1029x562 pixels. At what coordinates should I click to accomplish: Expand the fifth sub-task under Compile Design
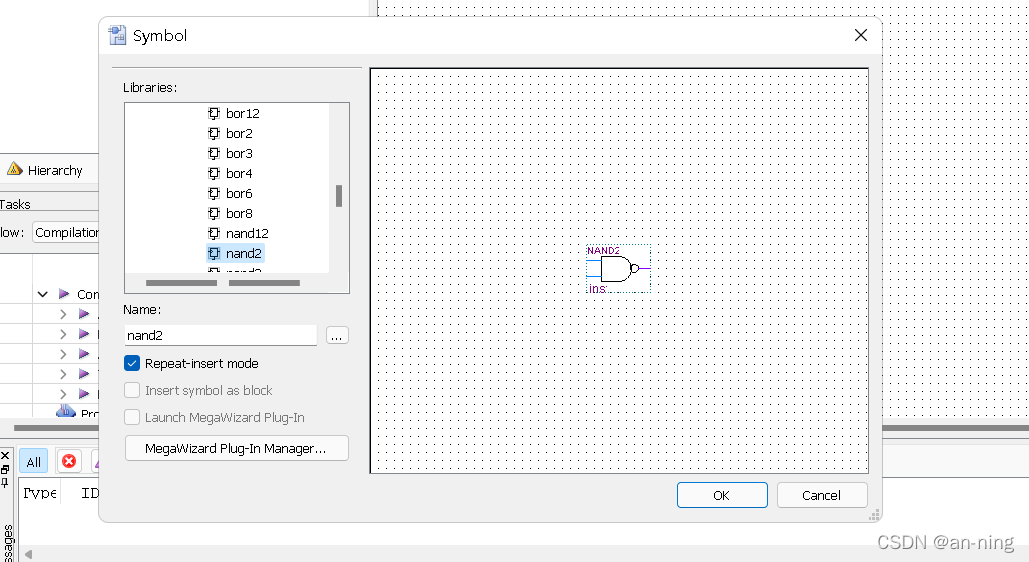click(63, 394)
